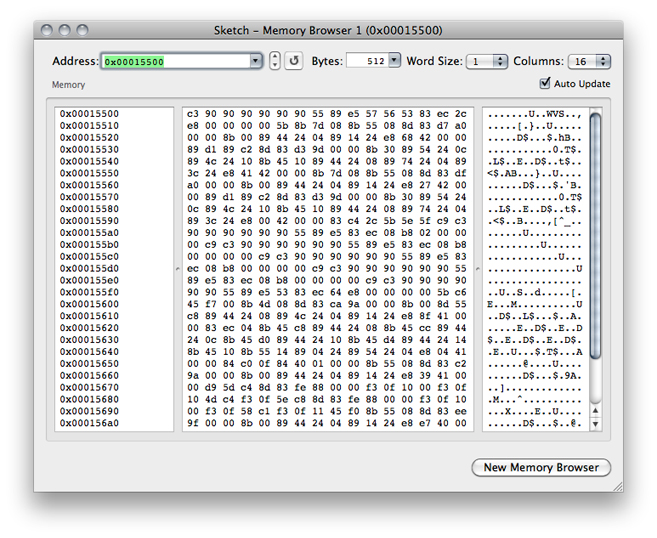Select address row 0x000155b0

click(x=89, y=245)
